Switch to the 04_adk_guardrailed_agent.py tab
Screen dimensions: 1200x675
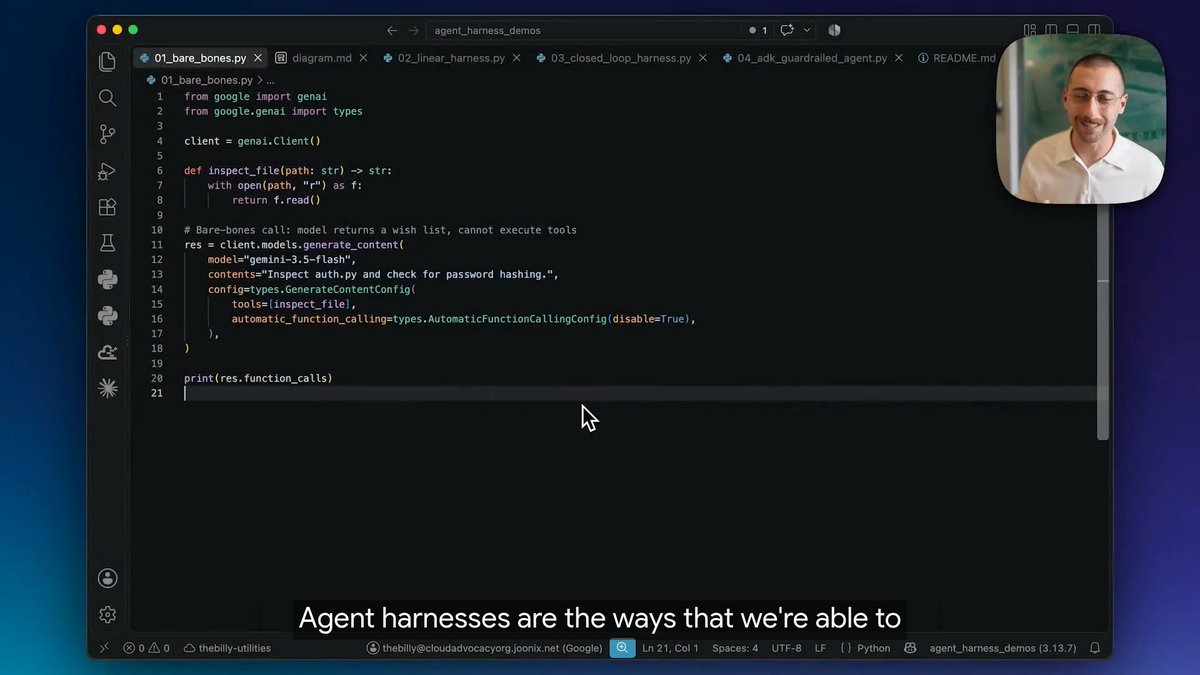coord(812,58)
